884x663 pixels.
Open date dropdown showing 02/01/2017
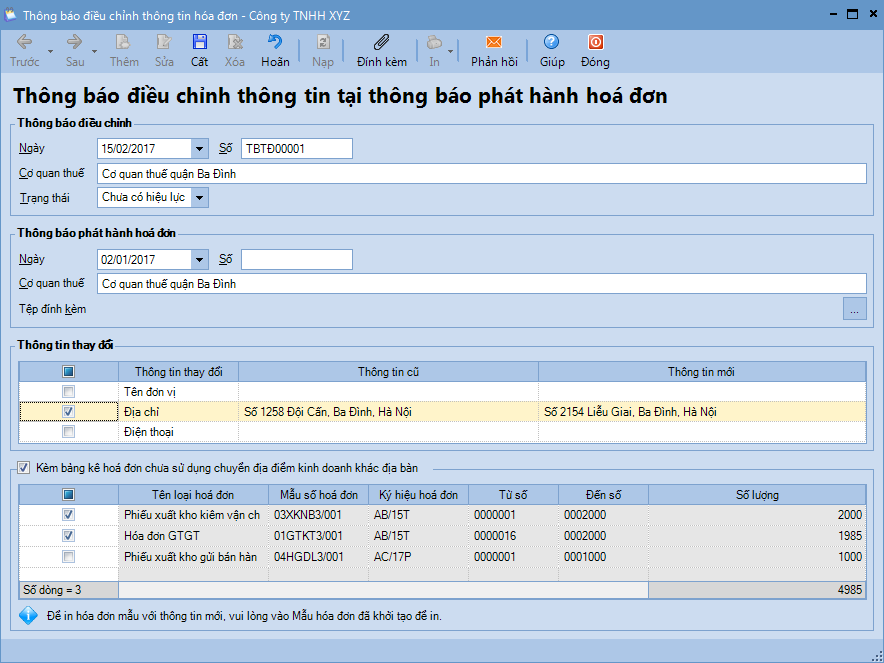click(x=200, y=260)
